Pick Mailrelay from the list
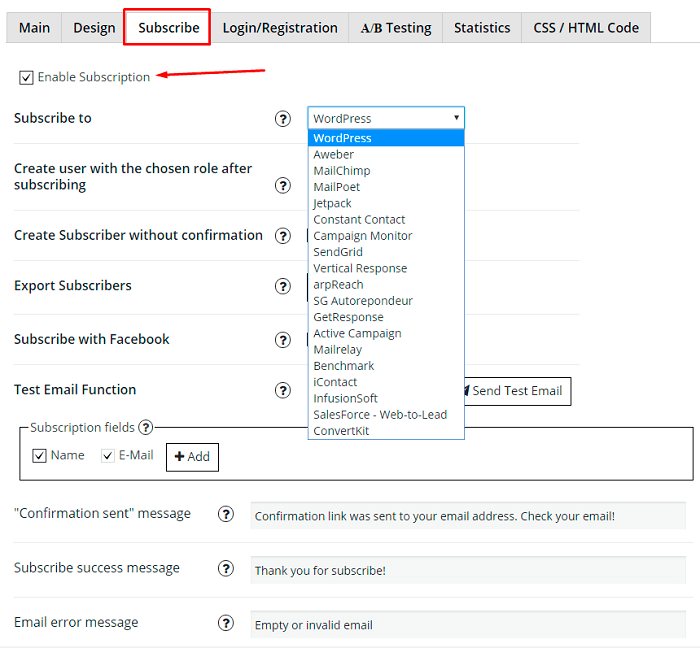The image size is (700, 648). click(x=386, y=350)
